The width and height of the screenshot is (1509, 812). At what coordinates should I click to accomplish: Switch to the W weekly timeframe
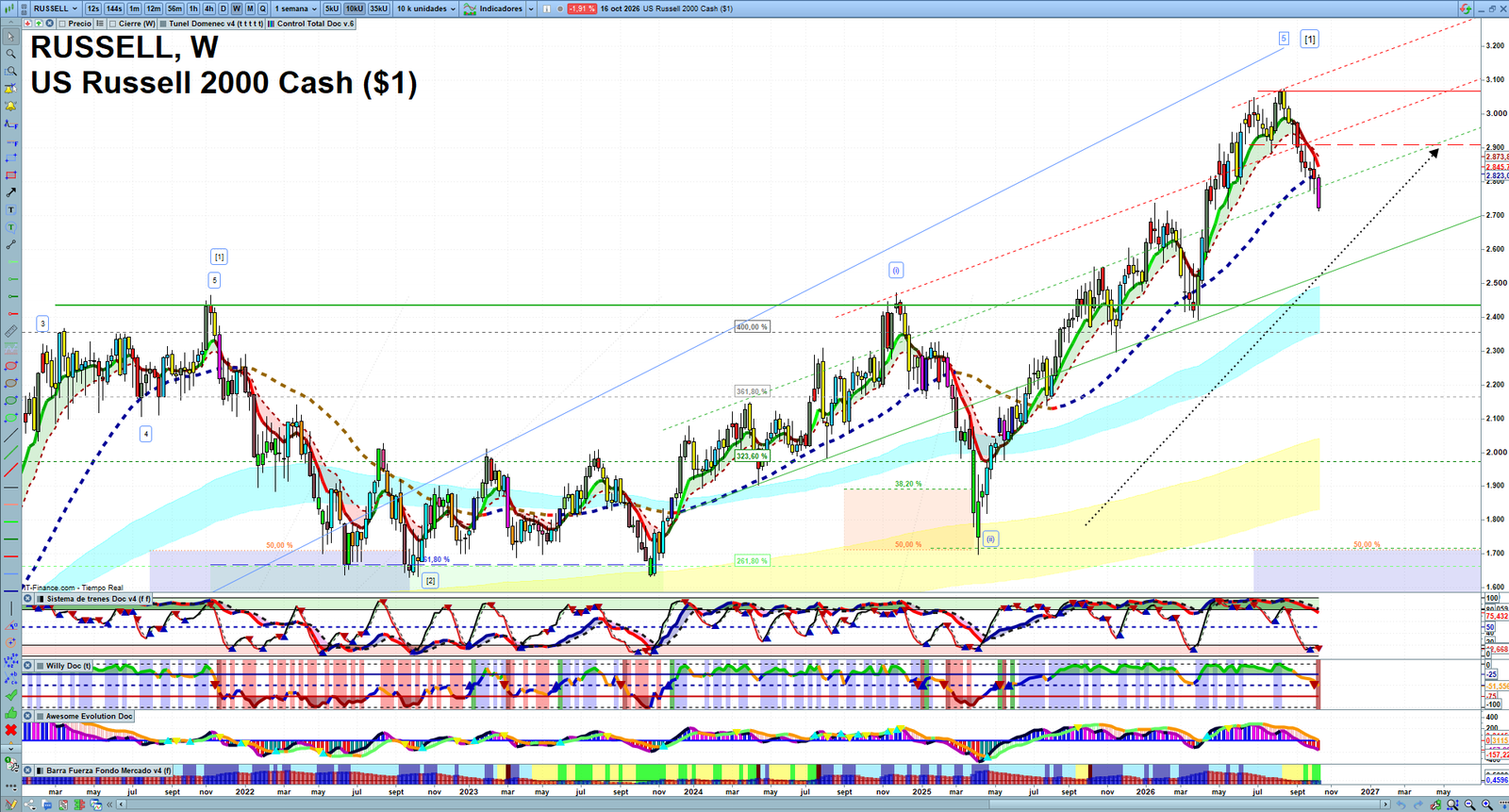(236, 8)
